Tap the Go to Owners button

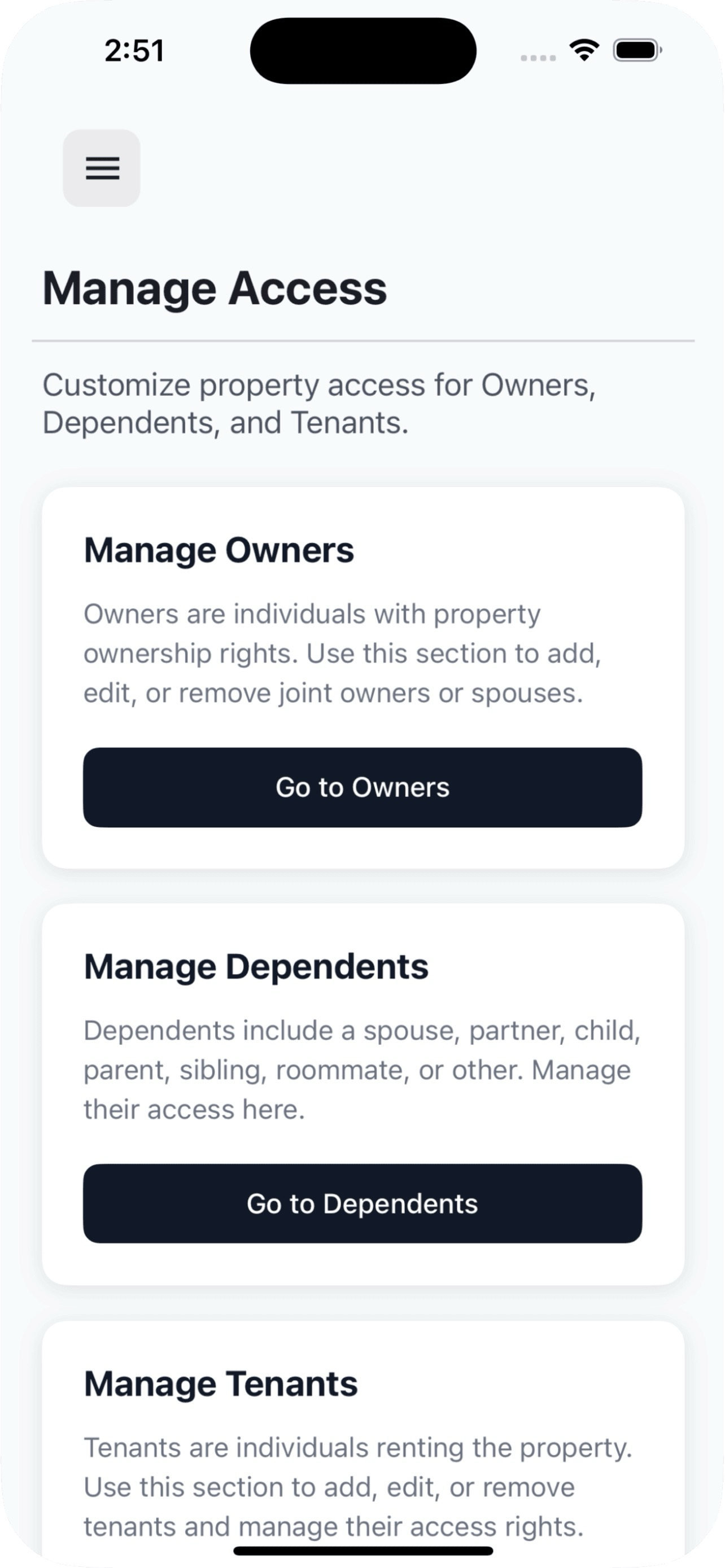[x=363, y=787]
